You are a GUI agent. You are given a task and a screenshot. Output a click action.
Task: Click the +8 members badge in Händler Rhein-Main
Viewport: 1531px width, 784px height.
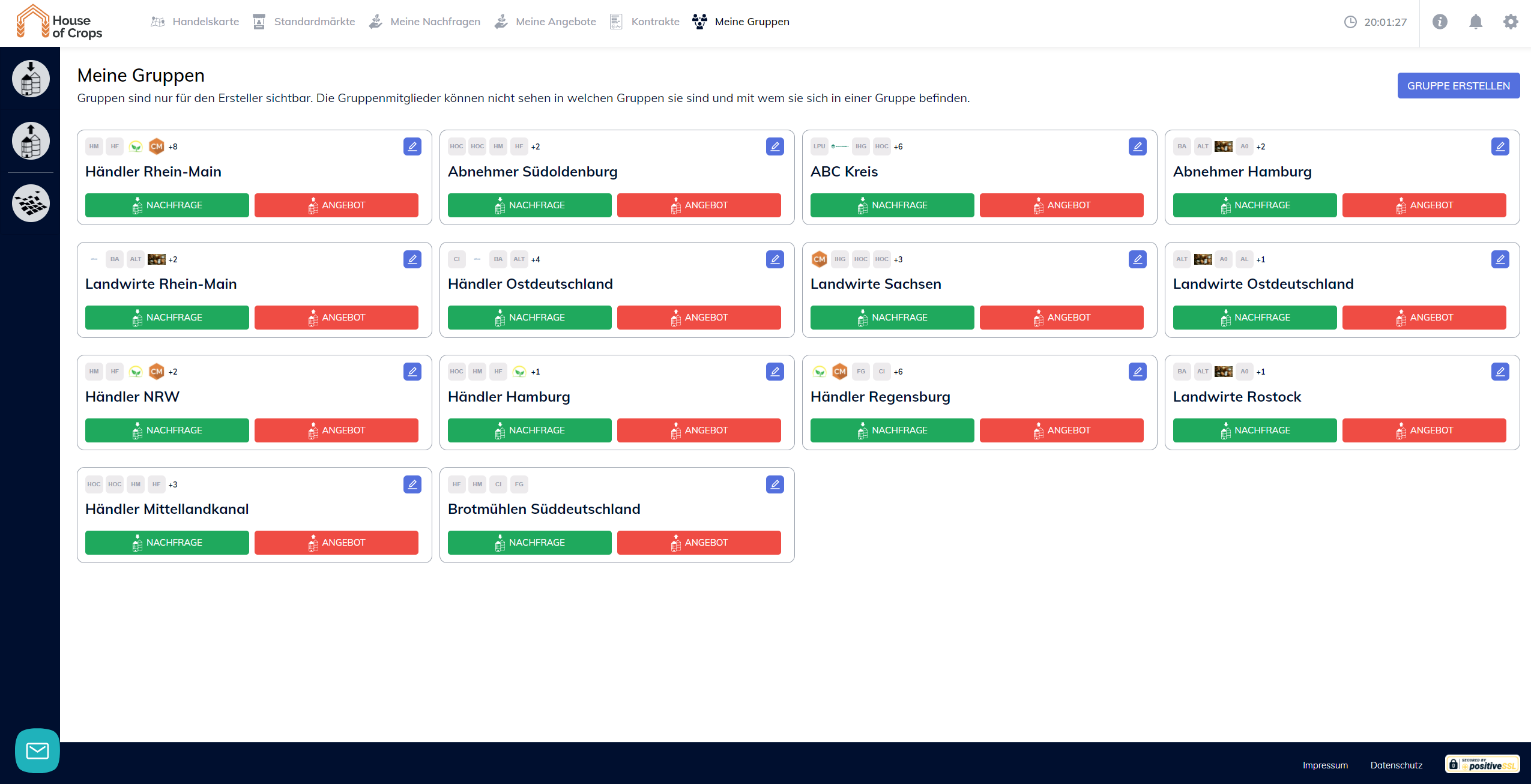pyautogui.click(x=173, y=146)
